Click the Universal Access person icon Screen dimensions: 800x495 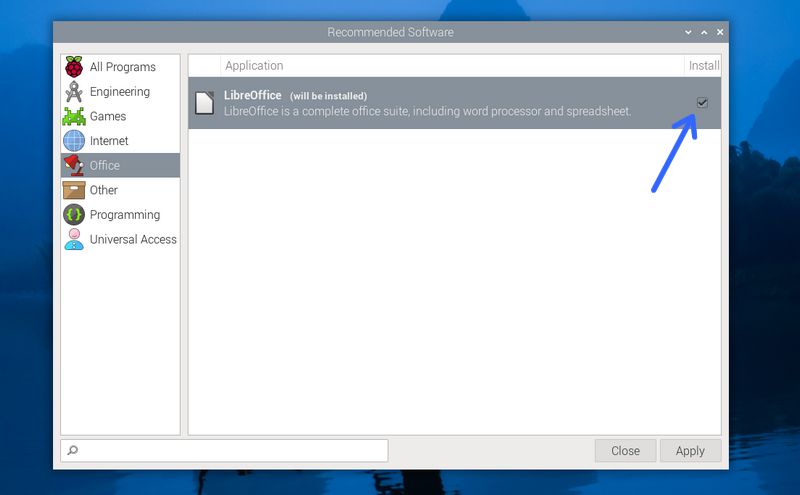tap(74, 239)
